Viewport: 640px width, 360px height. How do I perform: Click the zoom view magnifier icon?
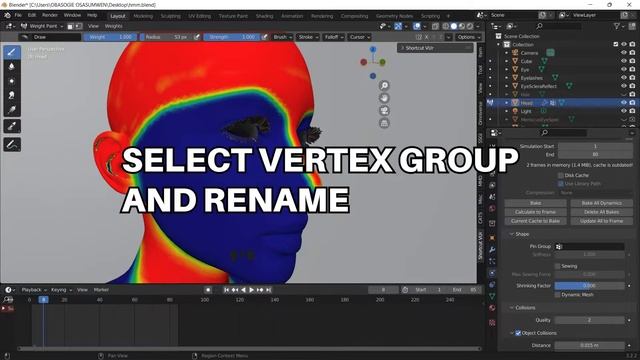[x=384, y=85]
